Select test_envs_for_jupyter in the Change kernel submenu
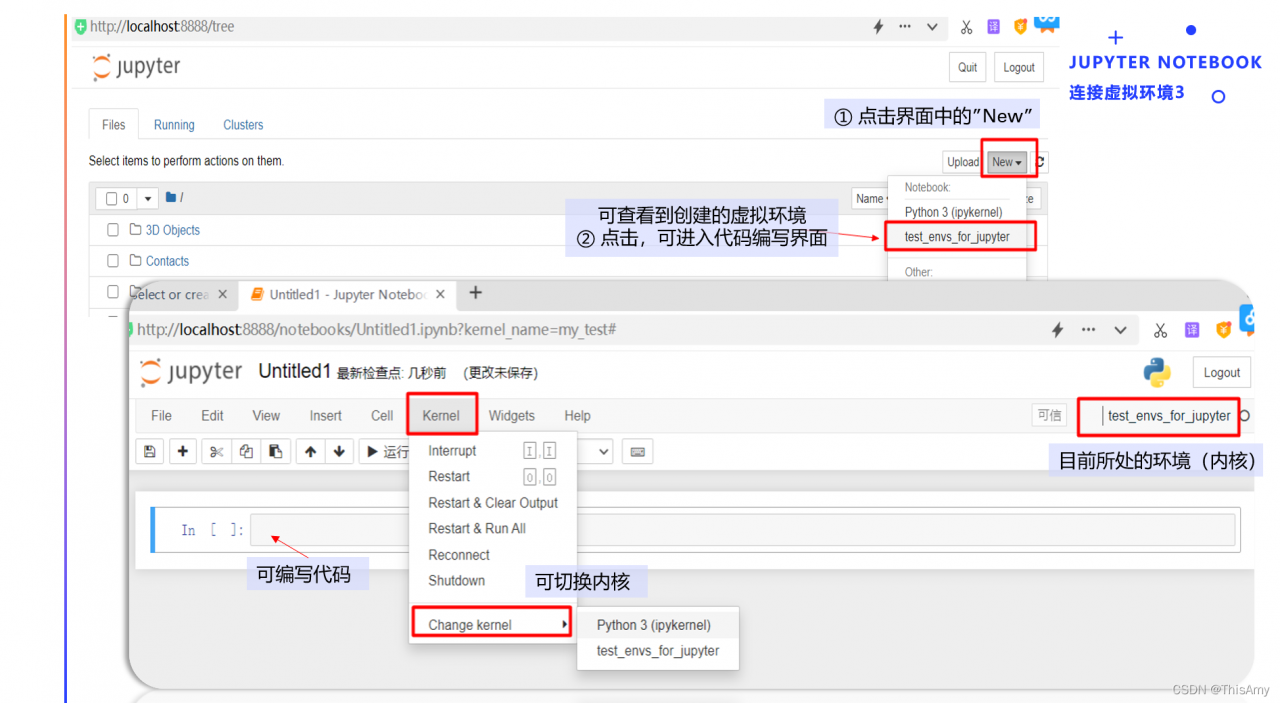The width and height of the screenshot is (1280, 703). click(x=659, y=651)
